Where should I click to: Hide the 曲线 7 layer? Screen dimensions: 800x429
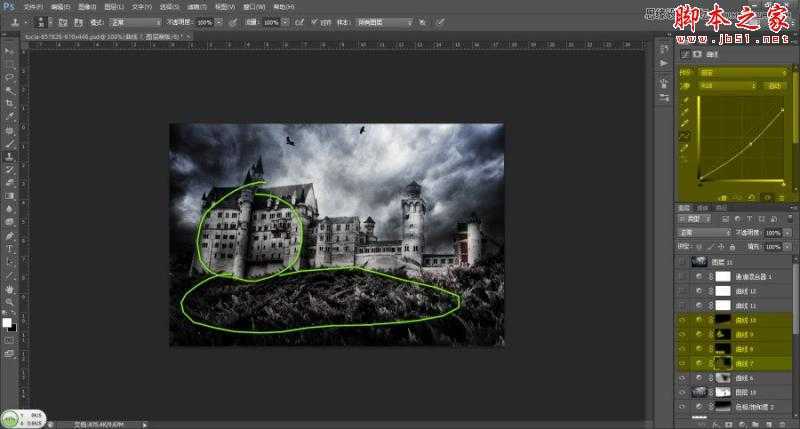click(682, 363)
